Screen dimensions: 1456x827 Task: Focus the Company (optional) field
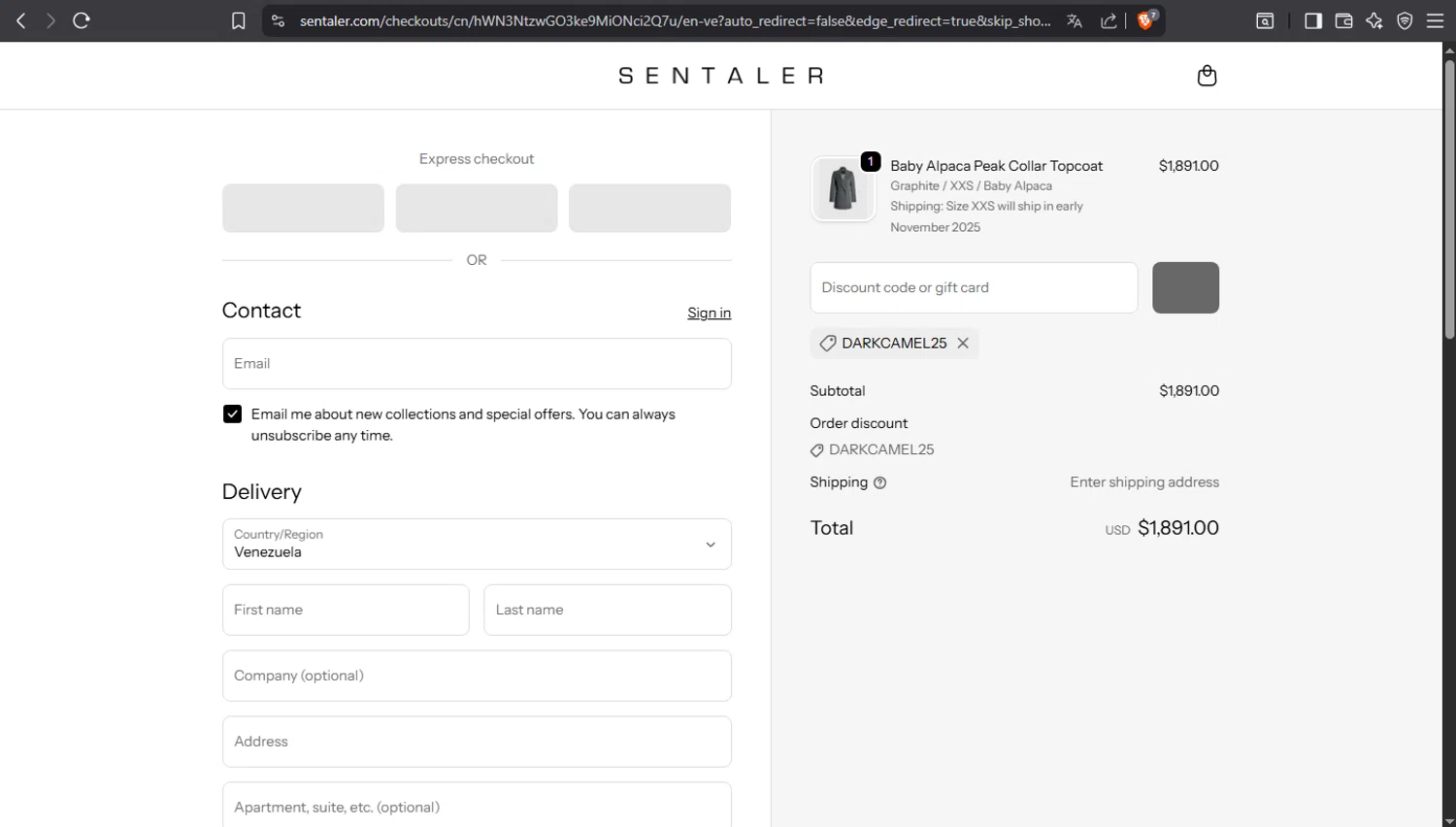click(x=477, y=676)
